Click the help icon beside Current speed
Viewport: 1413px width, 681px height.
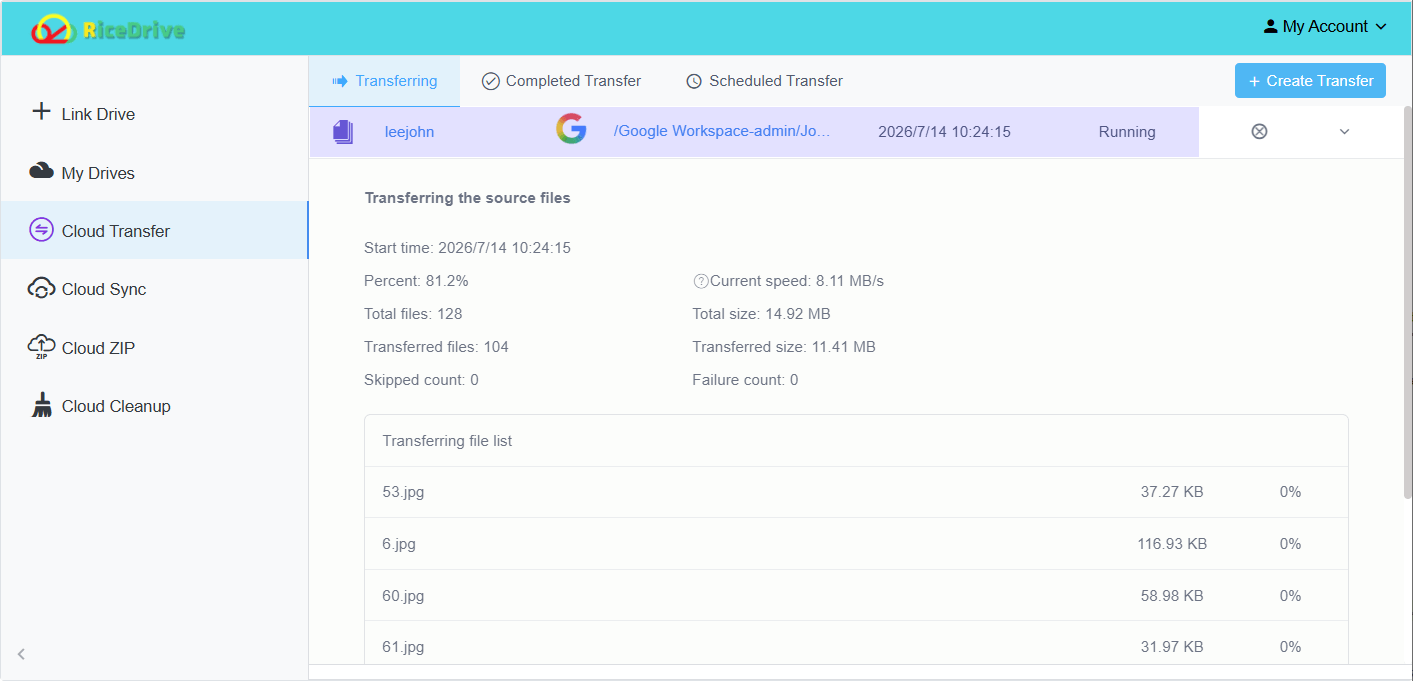[x=700, y=281]
